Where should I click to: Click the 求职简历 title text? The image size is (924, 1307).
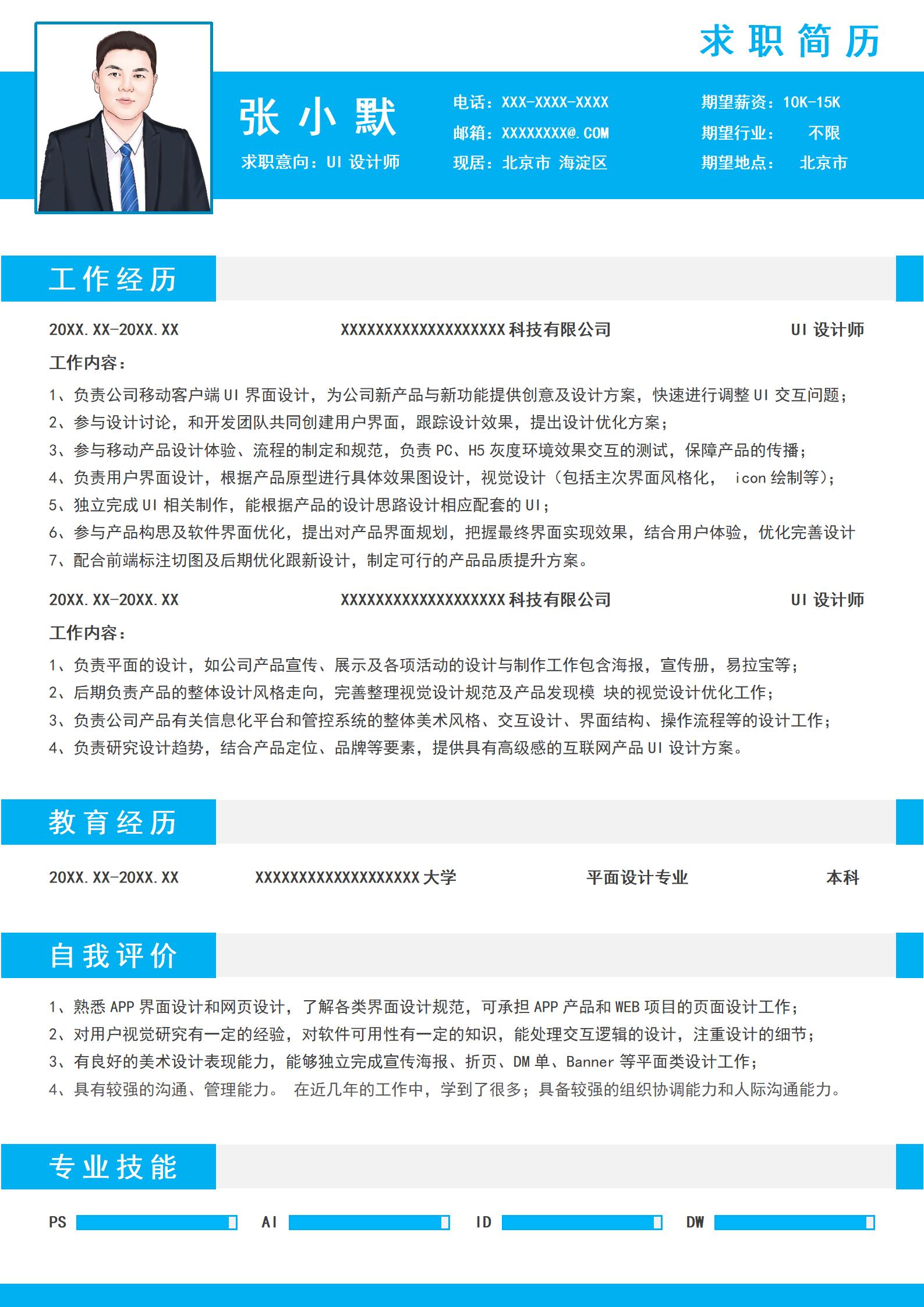pyautogui.click(x=789, y=42)
